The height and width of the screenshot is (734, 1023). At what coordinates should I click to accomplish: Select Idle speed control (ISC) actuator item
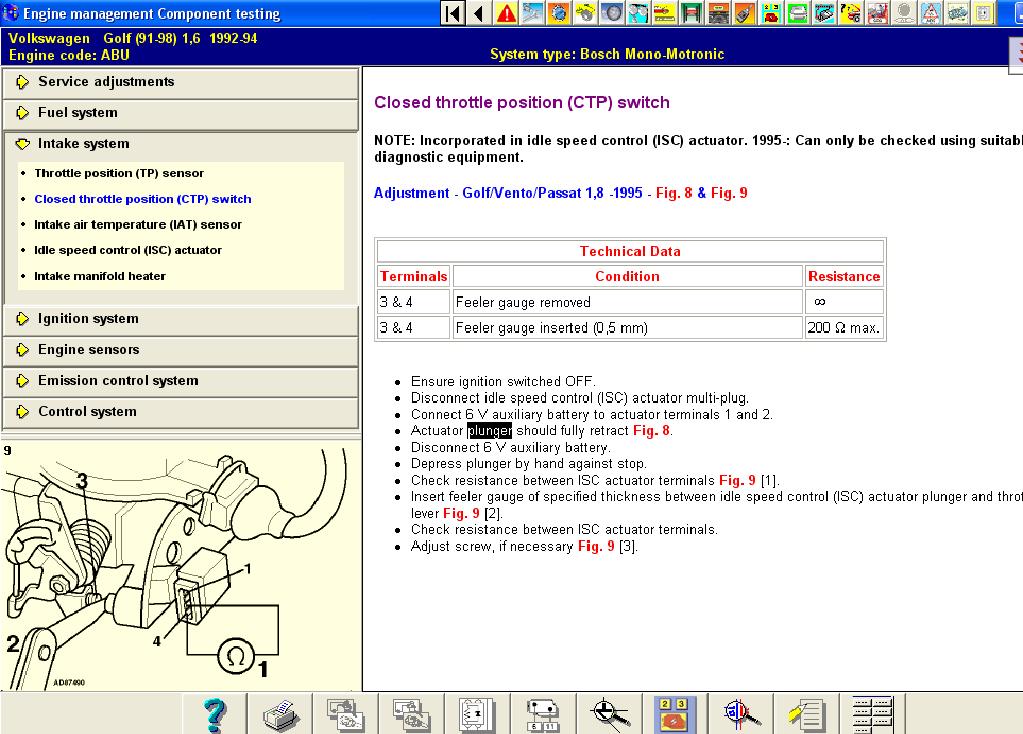point(128,250)
